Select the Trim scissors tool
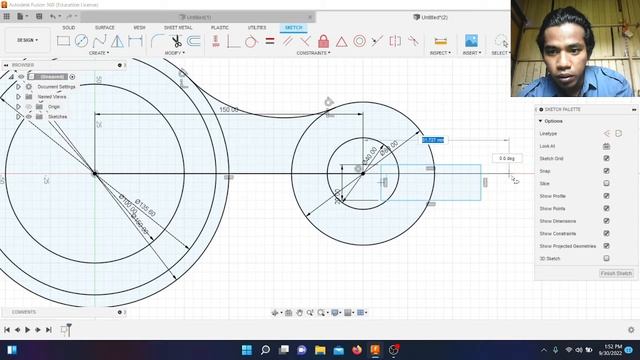This screenshot has height=360, width=640. pyautogui.click(x=176, y=41)
